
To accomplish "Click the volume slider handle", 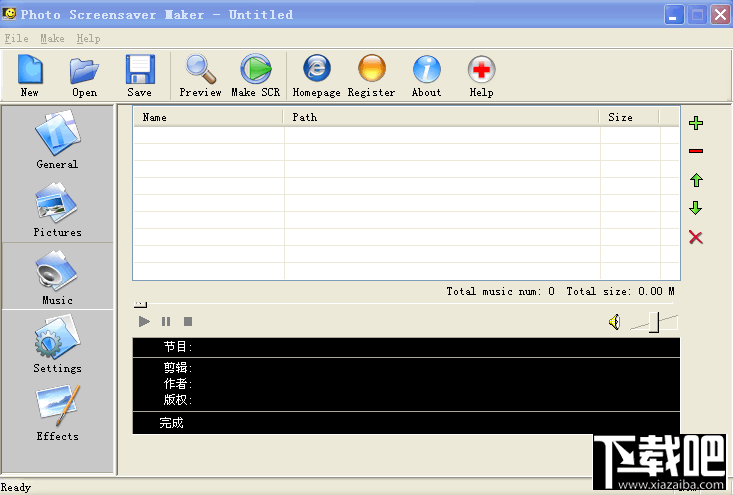I will point(654,322).
